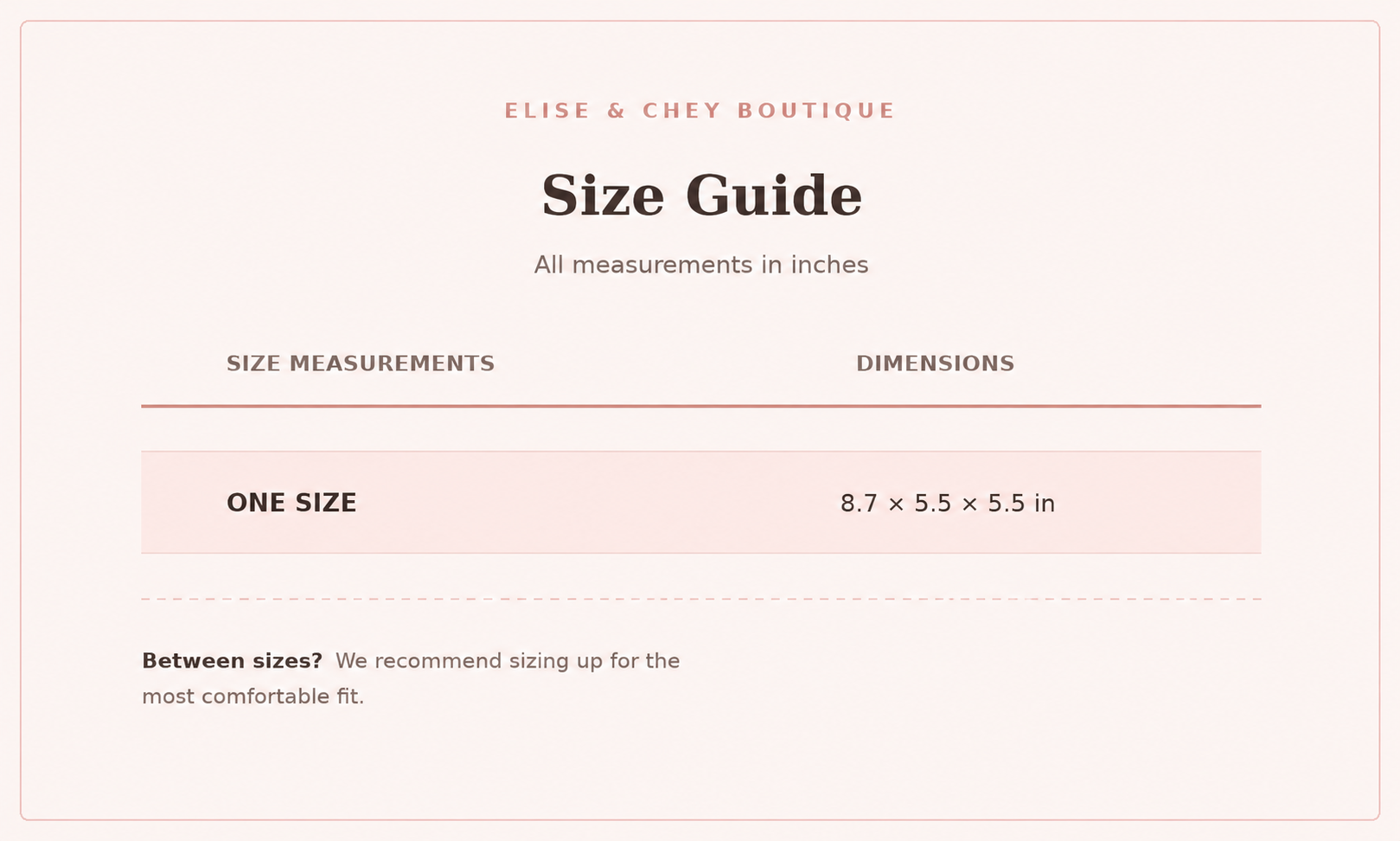This screenshot has width=1400, height=841.
Task: Click the DIMENSIONS column header
Action: coord(935,363)
